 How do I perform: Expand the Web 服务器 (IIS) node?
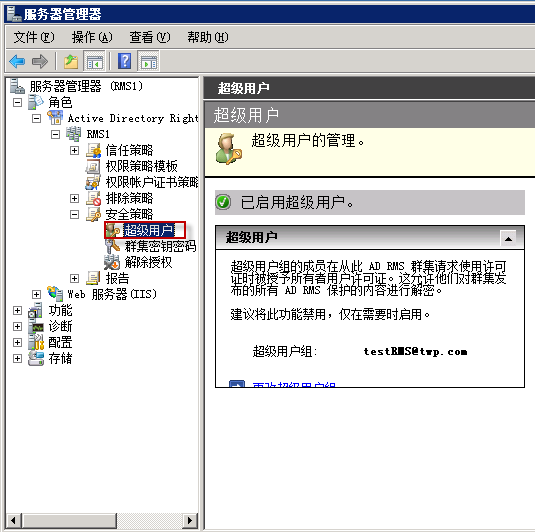point(36,294)
